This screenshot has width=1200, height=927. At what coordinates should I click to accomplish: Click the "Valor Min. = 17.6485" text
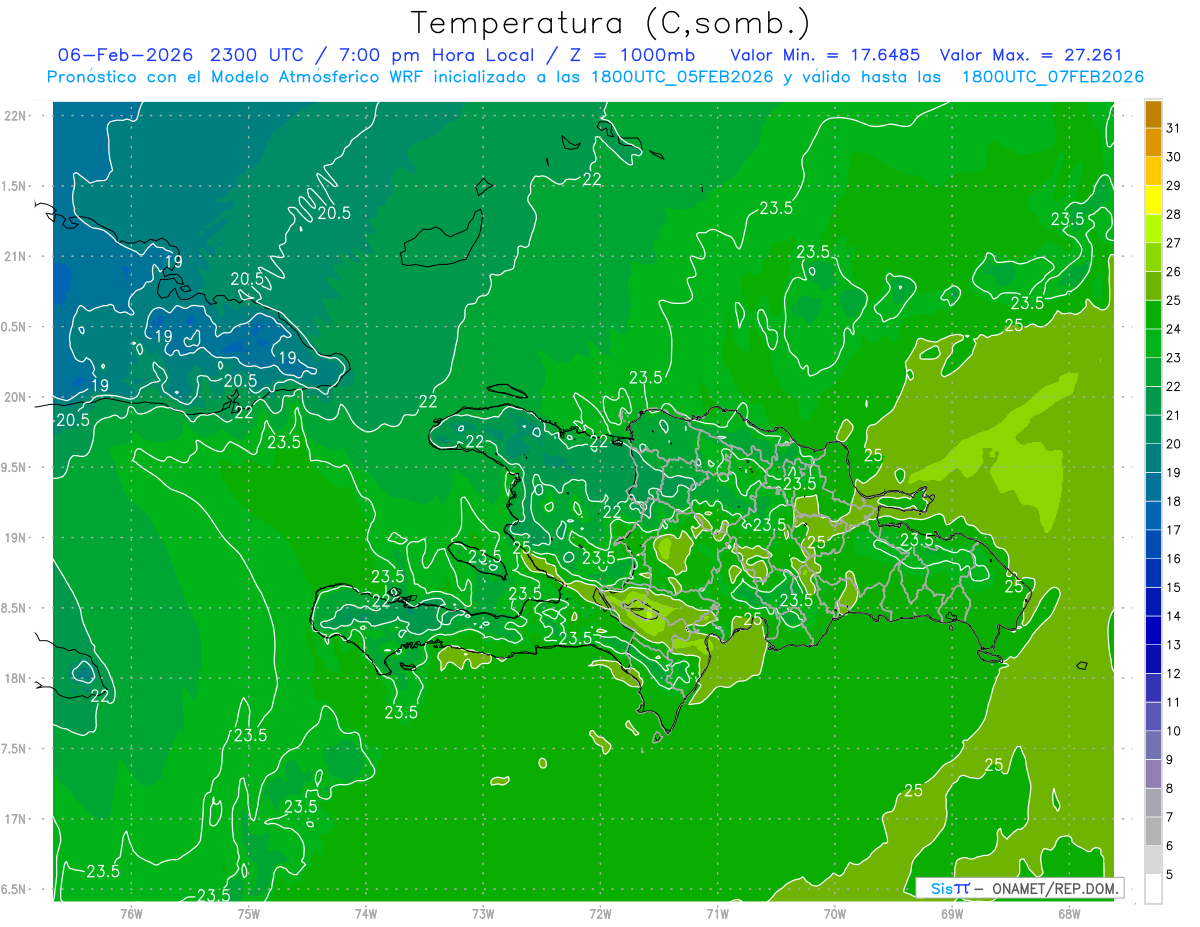825,54
